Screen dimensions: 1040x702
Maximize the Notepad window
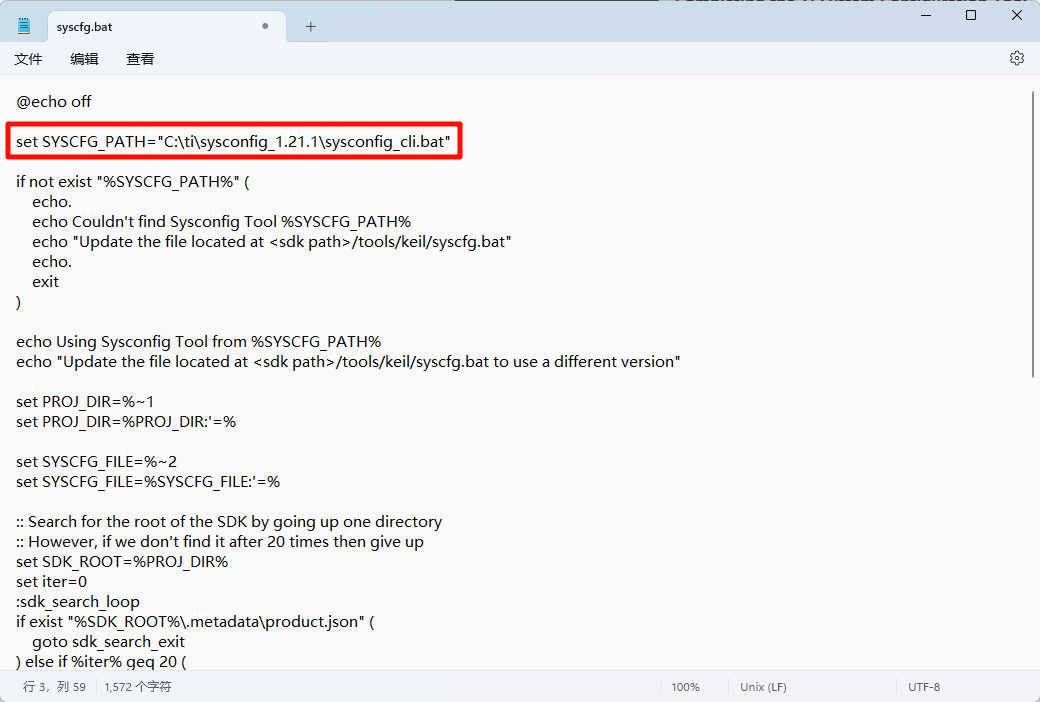click(971, 15)
